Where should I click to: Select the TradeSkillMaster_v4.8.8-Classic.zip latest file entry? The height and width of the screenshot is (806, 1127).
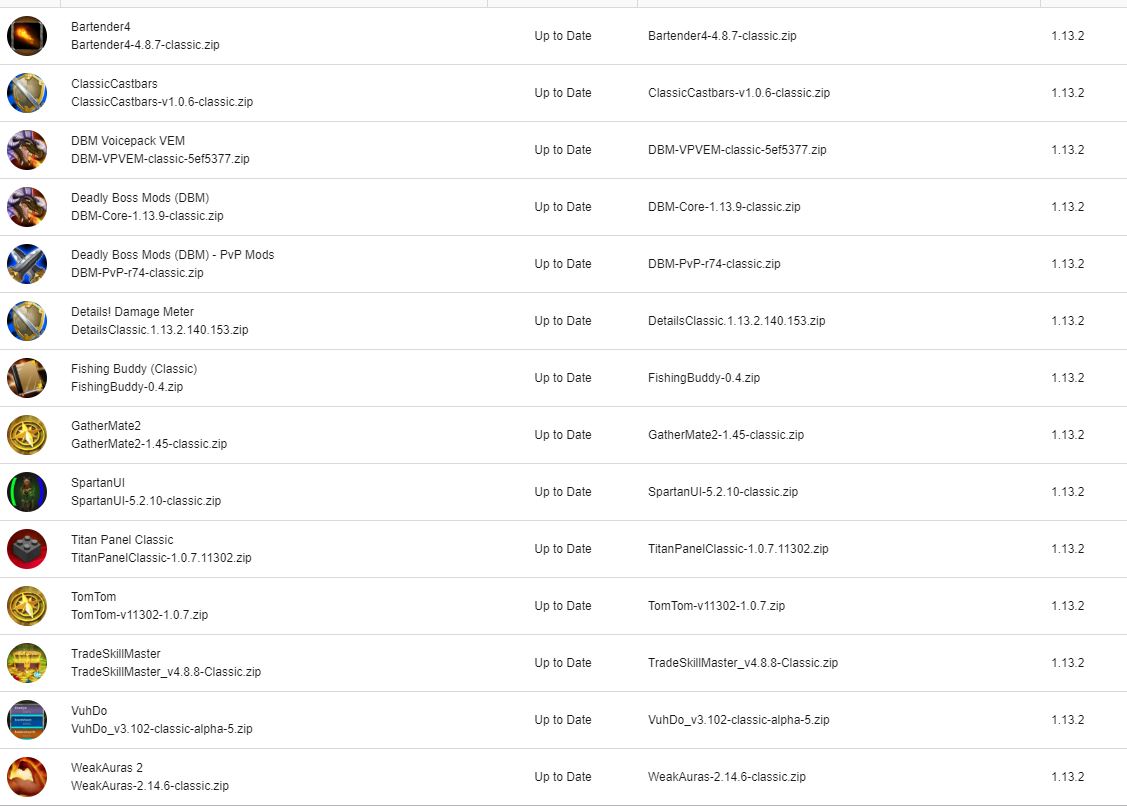point(742,663)
